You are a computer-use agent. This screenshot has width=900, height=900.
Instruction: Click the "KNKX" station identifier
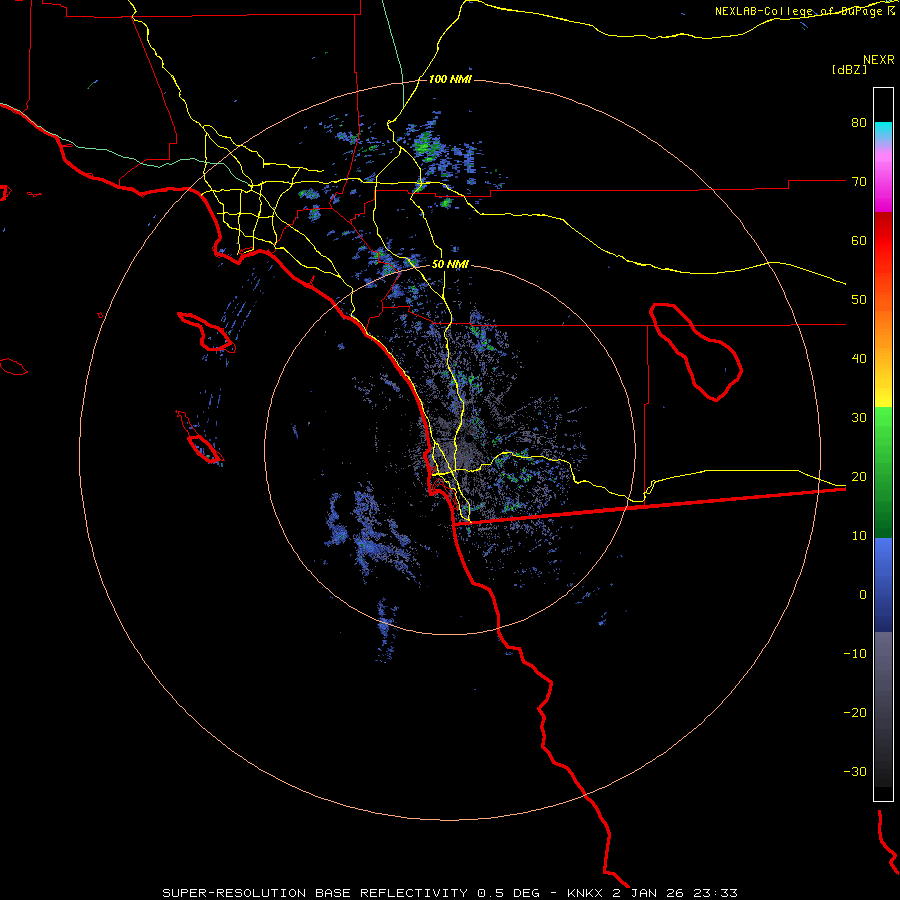pyautogui.click(x=585, y=893)
